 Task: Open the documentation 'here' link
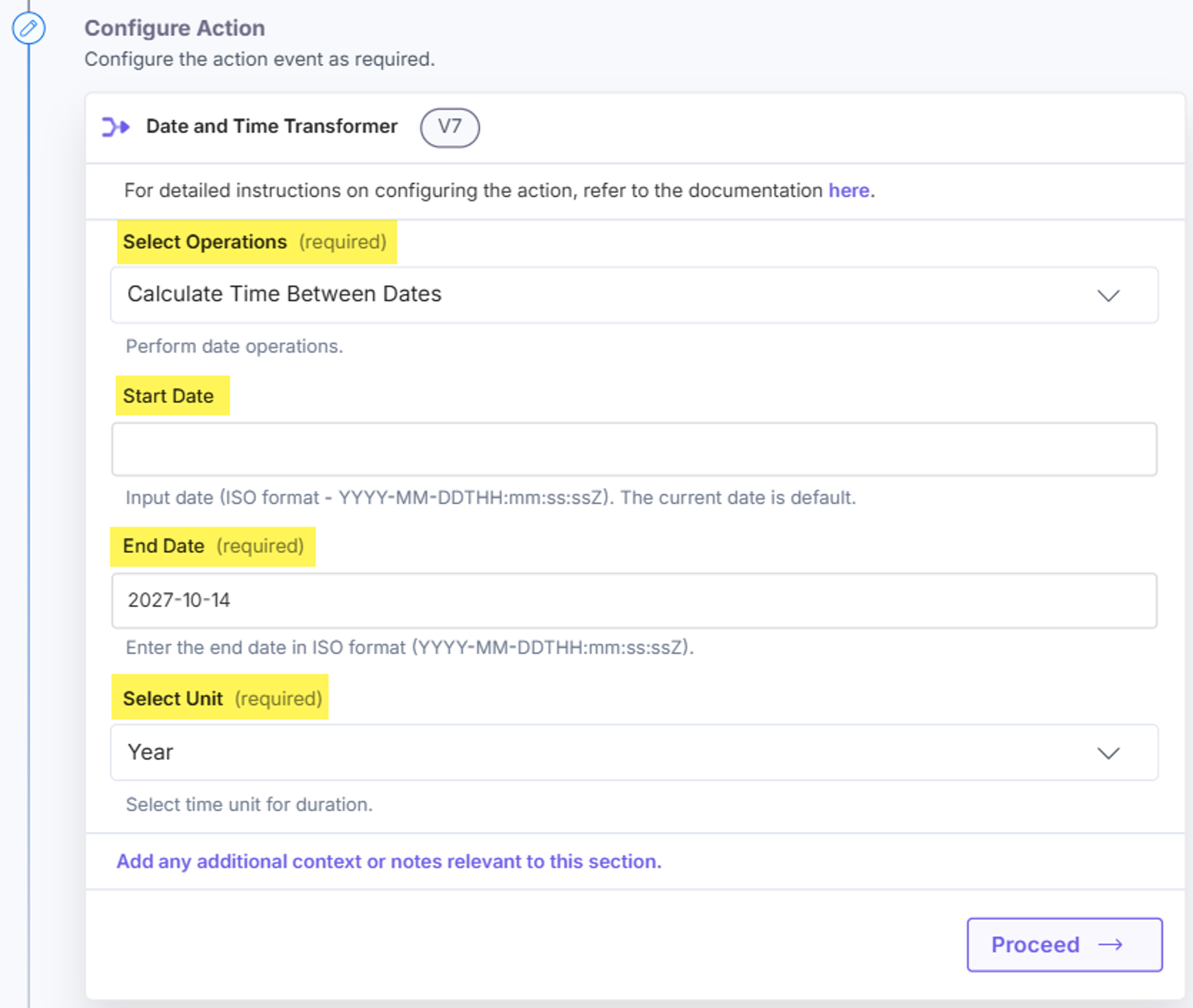(x=849, y=190)
